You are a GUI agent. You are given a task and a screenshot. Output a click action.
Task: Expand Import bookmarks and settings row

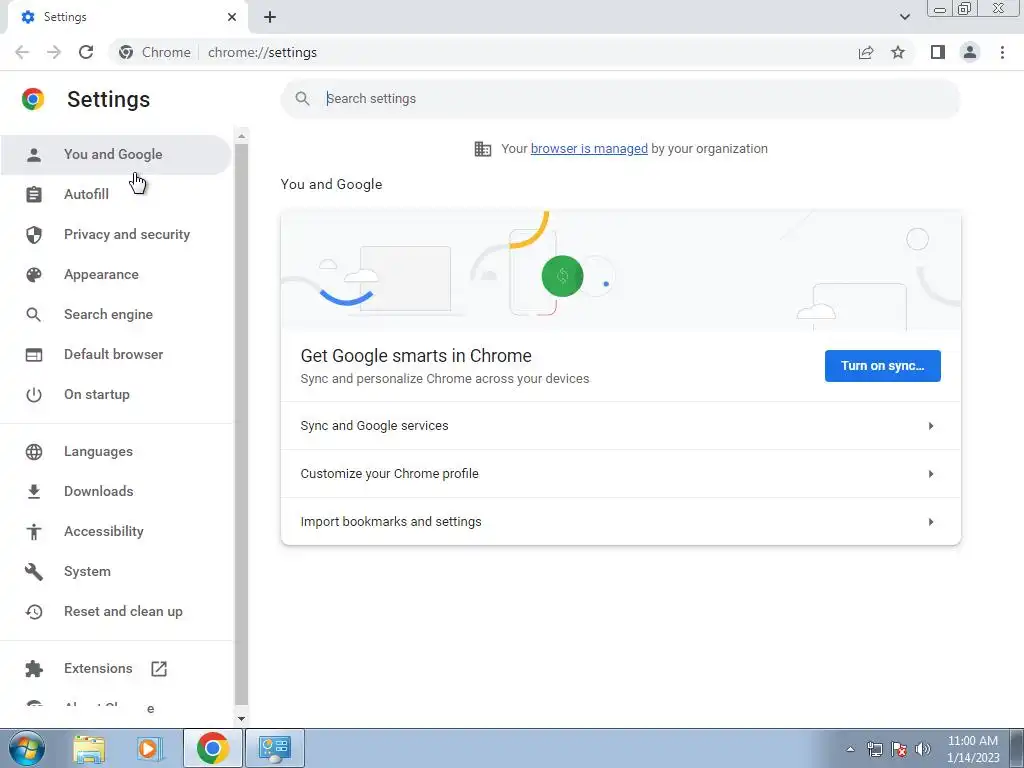pyautogui.click(x=620, y=522)
